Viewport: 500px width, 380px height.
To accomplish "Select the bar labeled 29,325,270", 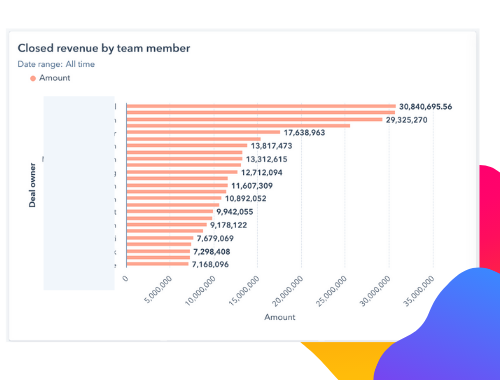I will coord(254,119).
